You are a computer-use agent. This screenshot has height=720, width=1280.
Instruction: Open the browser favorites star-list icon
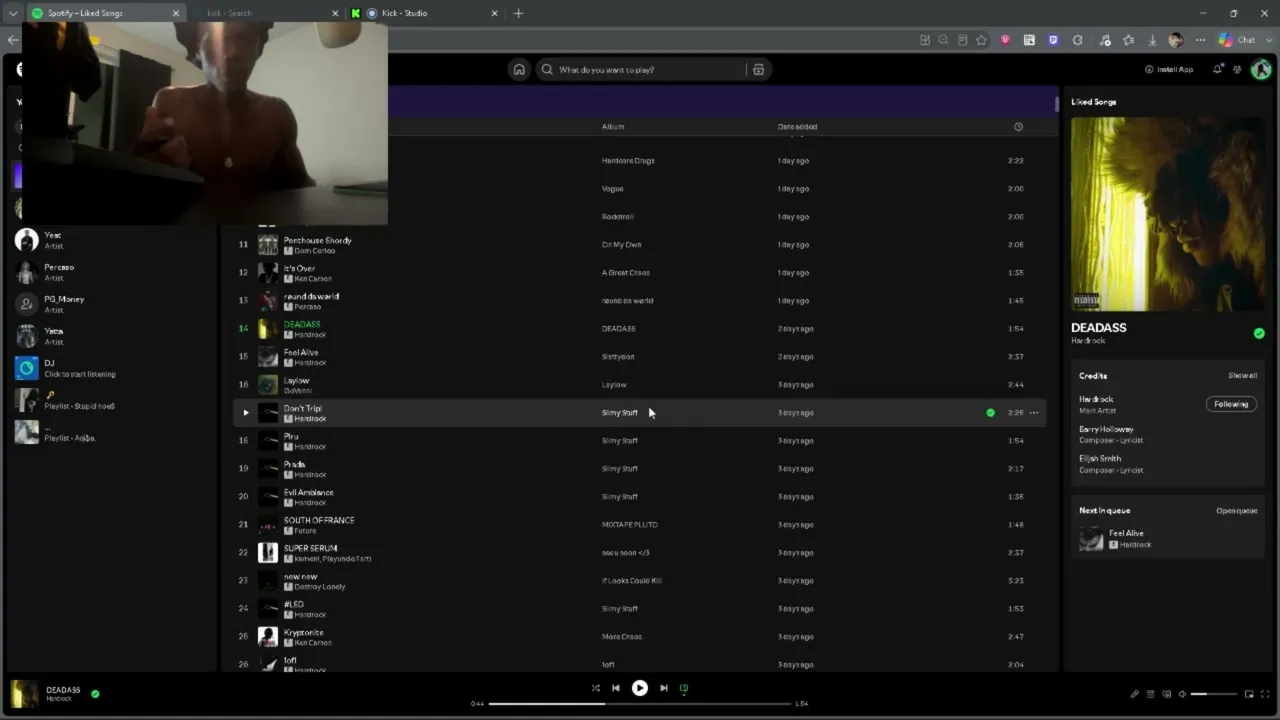[1128, 40]
